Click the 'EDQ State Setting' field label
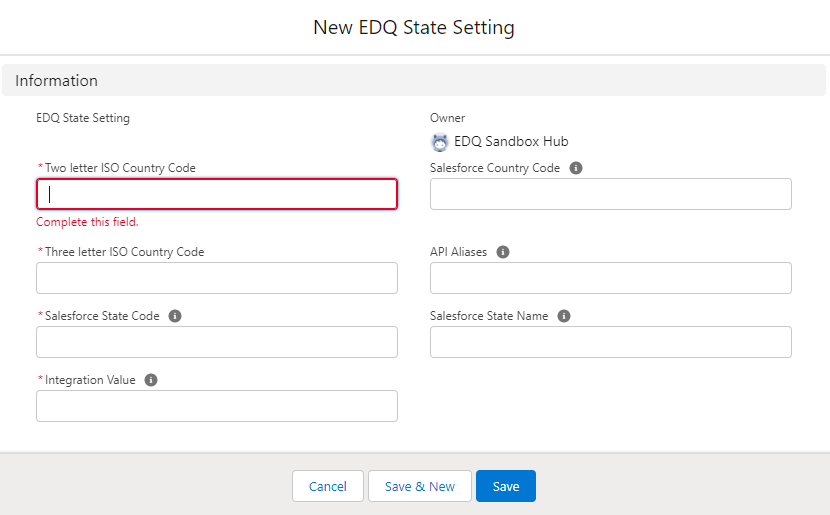The width and height of the screenshot is (830, 515). (83, 118)
